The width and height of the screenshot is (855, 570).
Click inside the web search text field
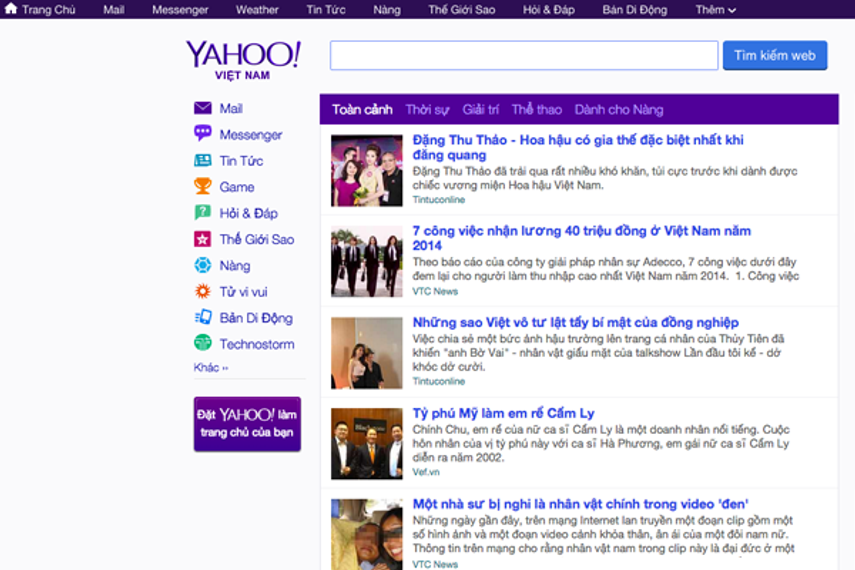(x=524, y=56)
